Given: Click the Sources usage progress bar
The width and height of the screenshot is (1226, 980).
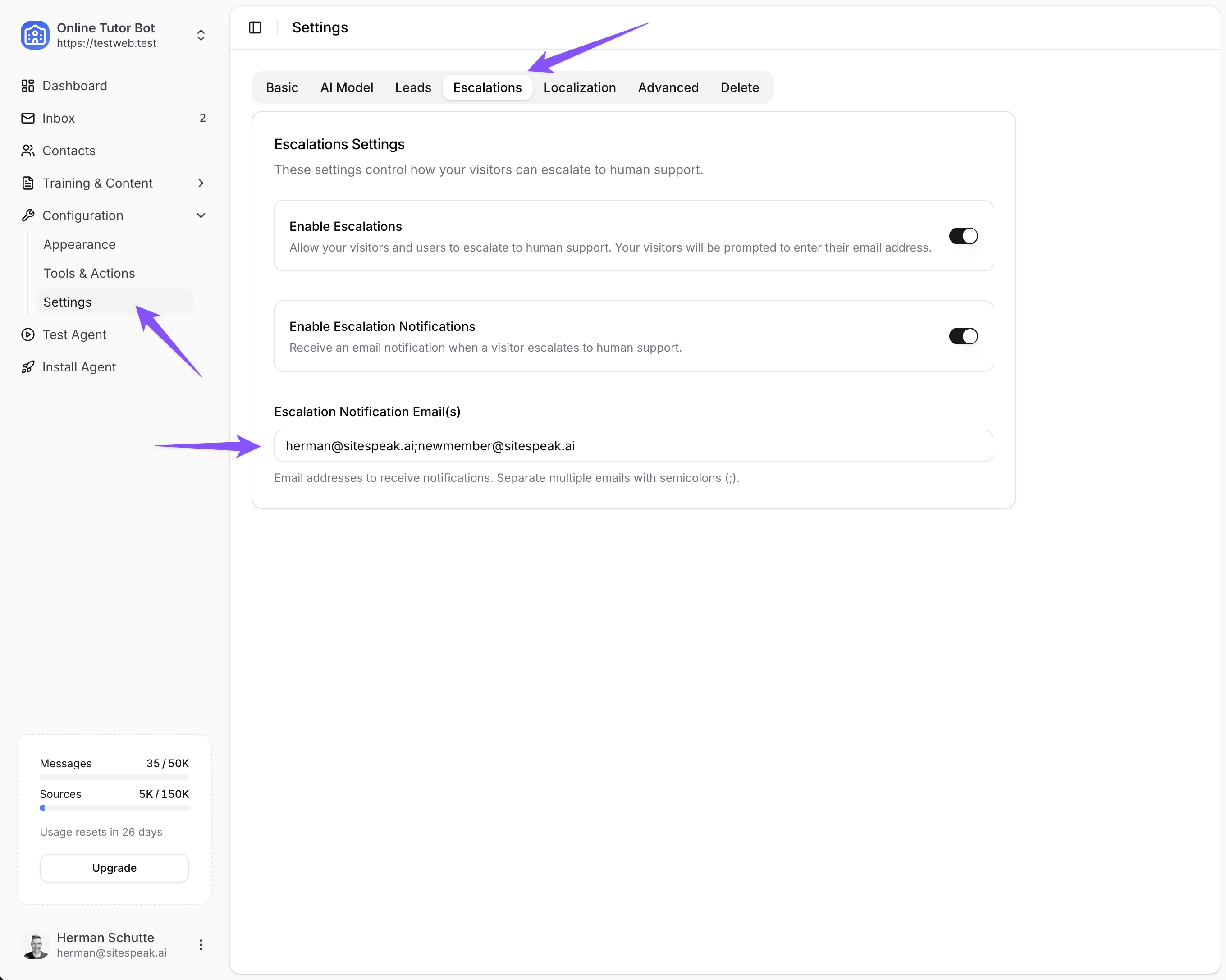Looking at the screenshot, I should pos(114,808).
